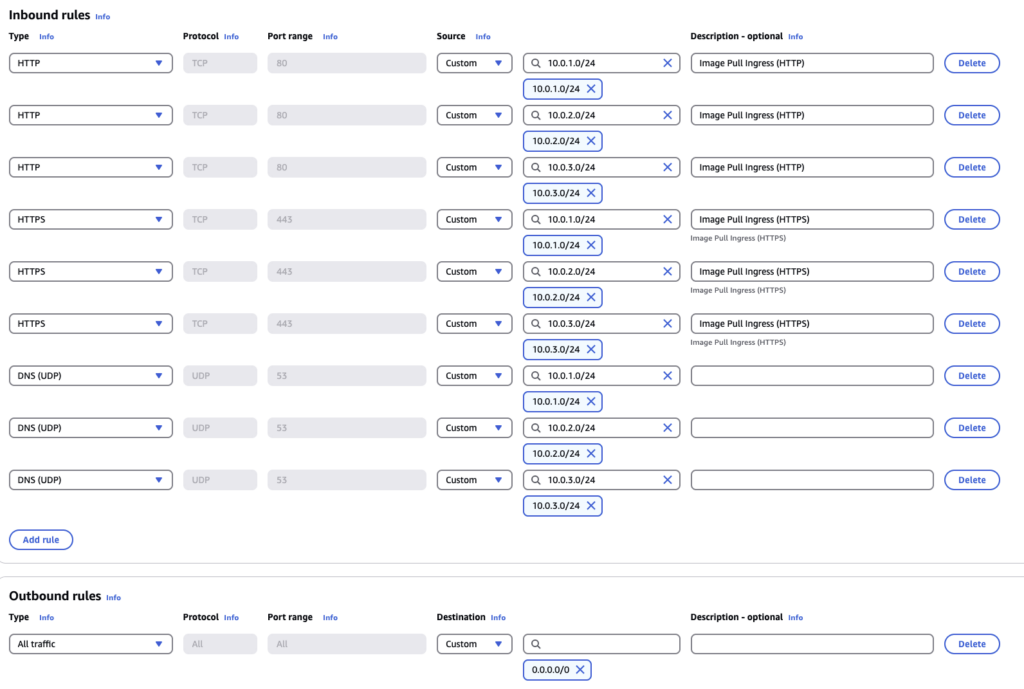Remove the 10.0.1.0/24 chip under the DNS (UDP) rule

click(x=591, y=402)
